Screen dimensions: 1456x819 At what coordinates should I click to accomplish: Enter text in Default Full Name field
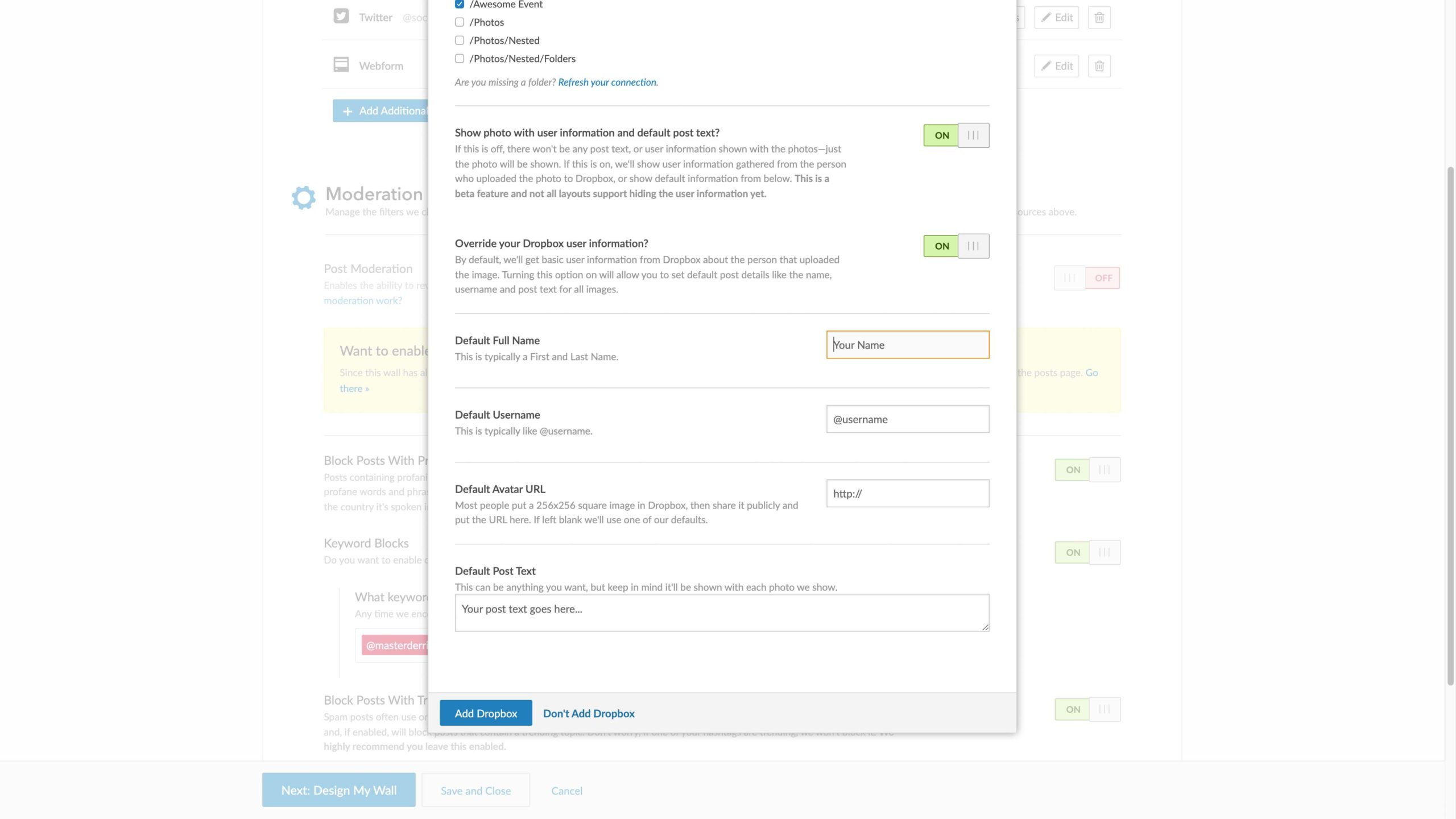pos(907,344)
